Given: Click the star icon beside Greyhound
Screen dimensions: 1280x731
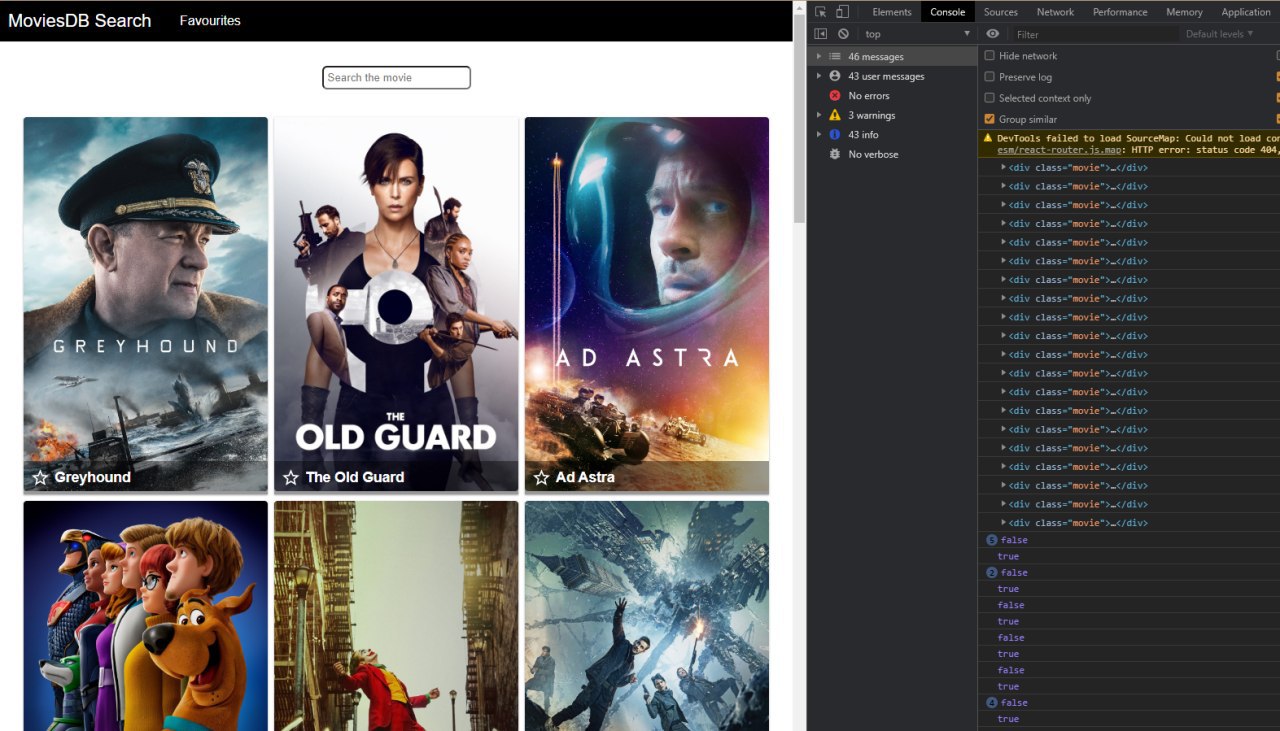Looking at the screenshot, I should tap(40, 478).
